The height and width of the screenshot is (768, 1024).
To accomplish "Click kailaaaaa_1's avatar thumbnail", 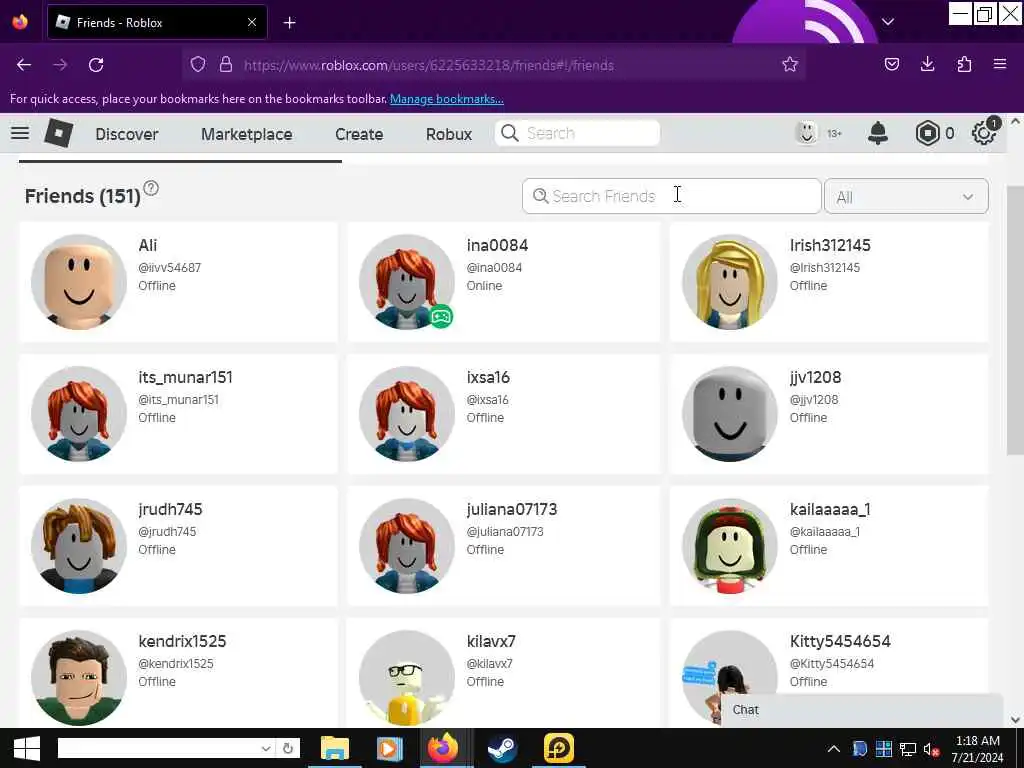I will click(x=729, y=546).
